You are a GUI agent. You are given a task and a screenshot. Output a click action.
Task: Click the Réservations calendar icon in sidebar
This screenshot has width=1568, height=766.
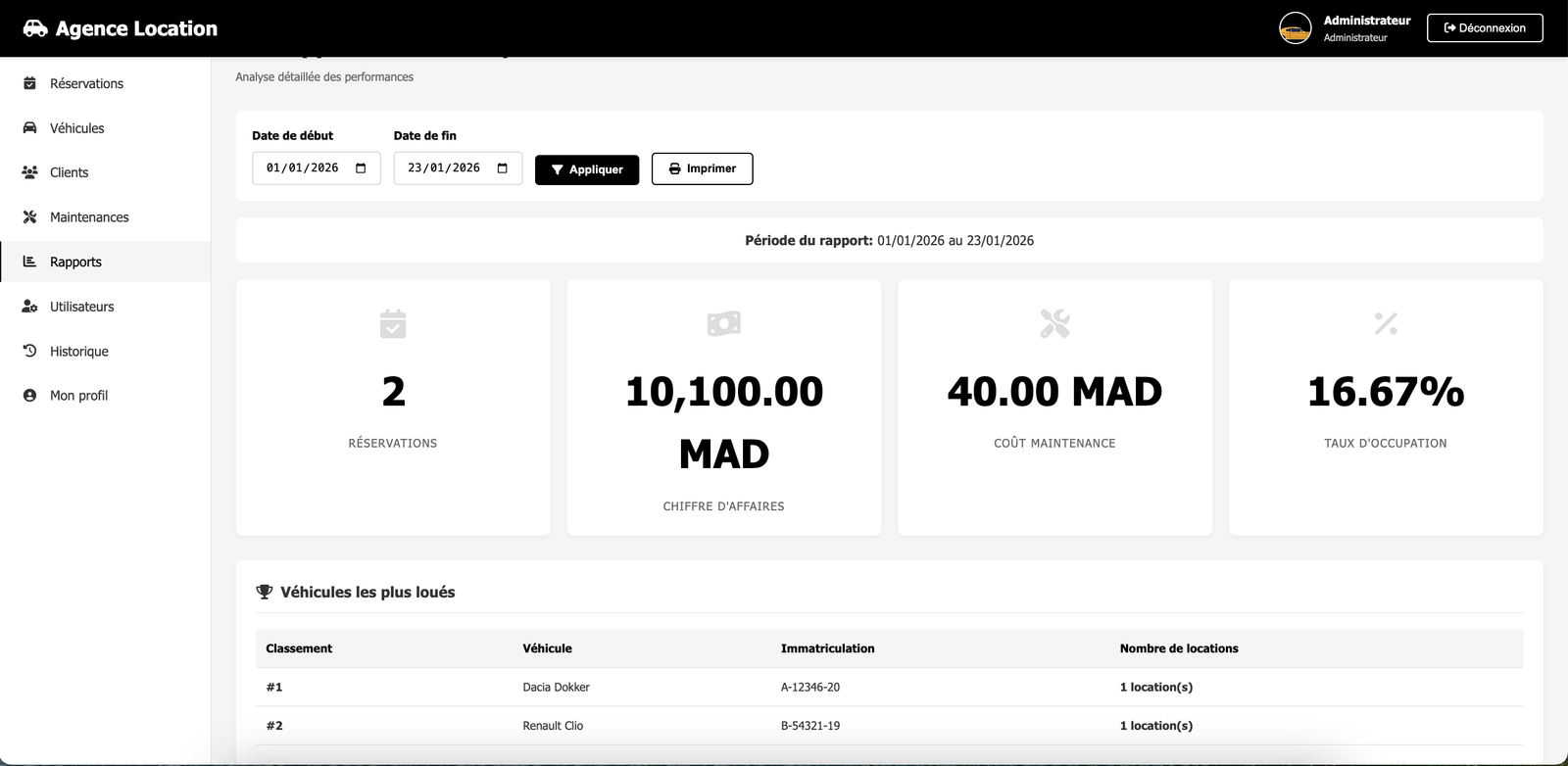(29, 83)
